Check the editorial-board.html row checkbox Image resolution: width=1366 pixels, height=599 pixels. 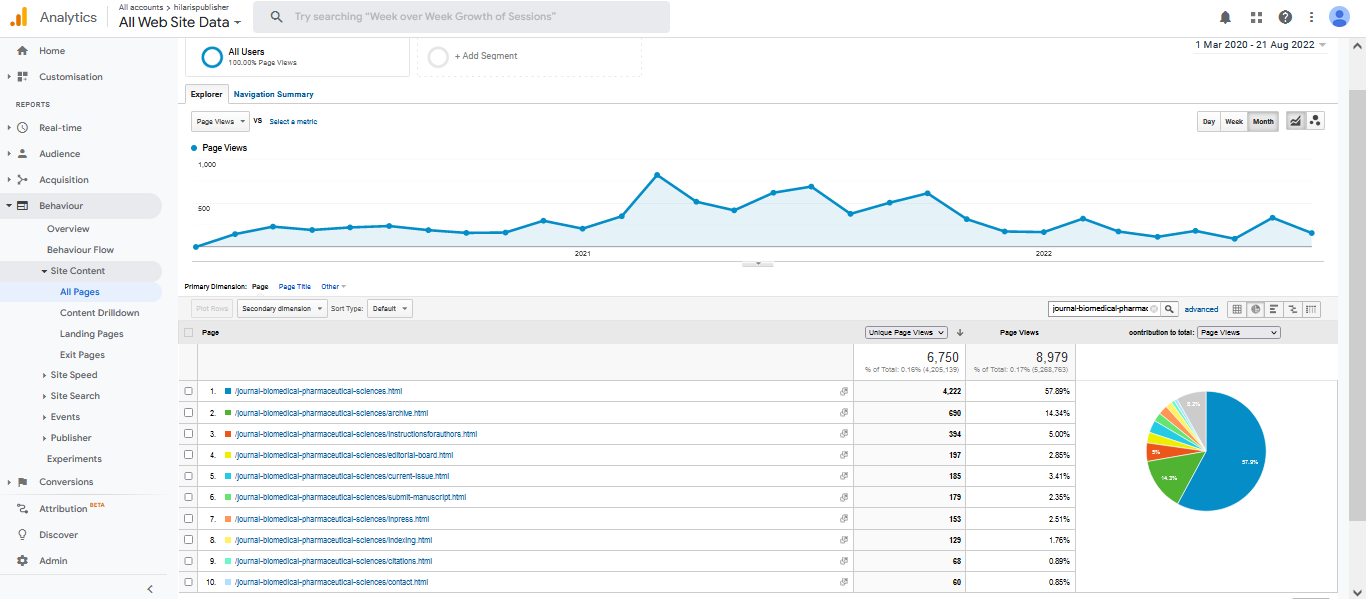189,455
